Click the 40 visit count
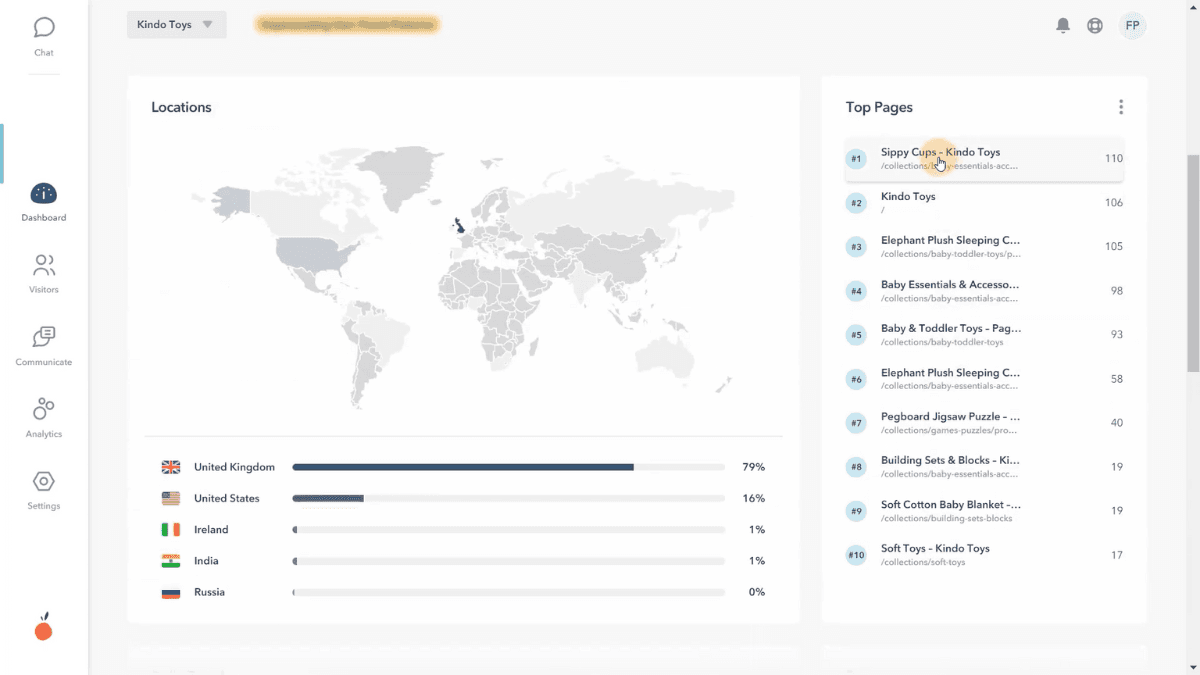 (x=1117, y=423)
